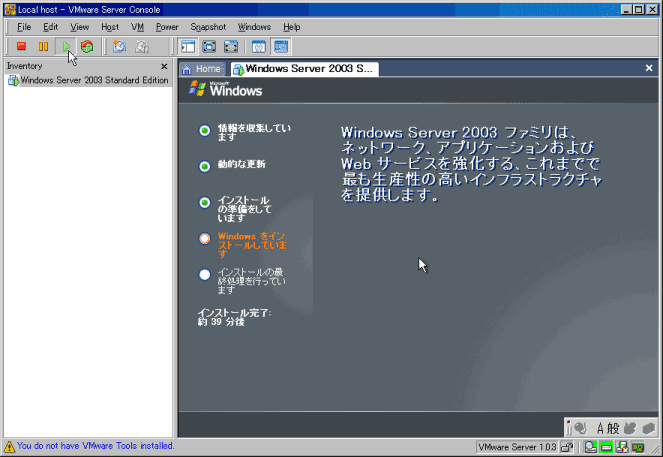This screenshot has width=663, height=457.
Task: Click 'You do not have VMware Tools installed' message
Action: (96, 446)
